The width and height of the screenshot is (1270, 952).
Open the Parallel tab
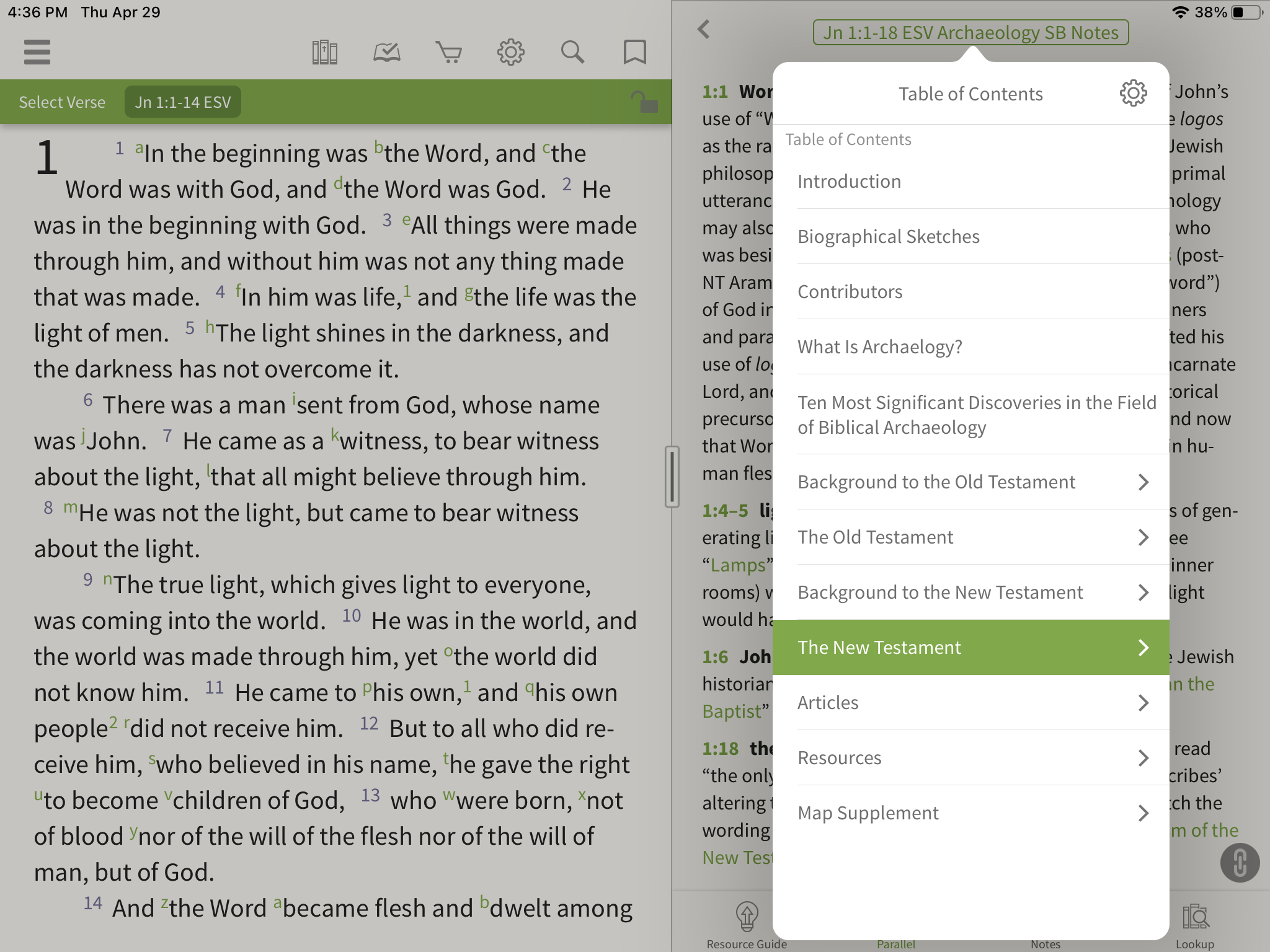895,944
